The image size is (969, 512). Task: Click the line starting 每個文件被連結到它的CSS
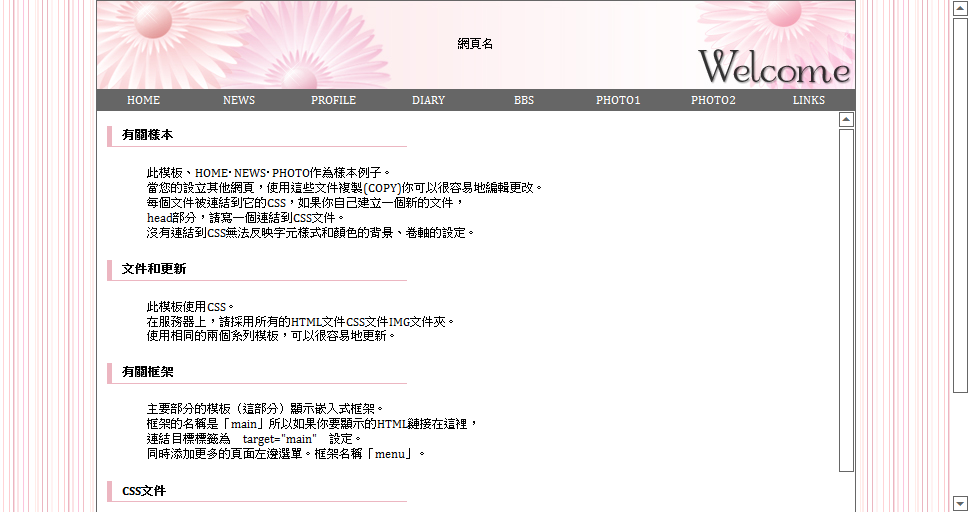pos(306,203)
